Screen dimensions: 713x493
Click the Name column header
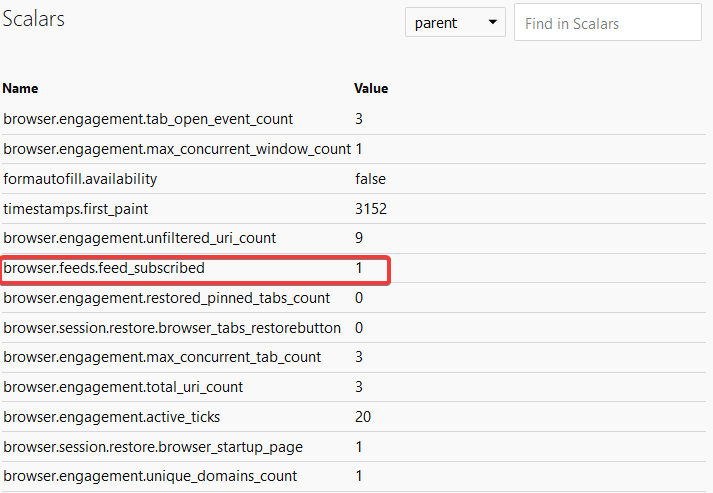[x=21, y=88]
